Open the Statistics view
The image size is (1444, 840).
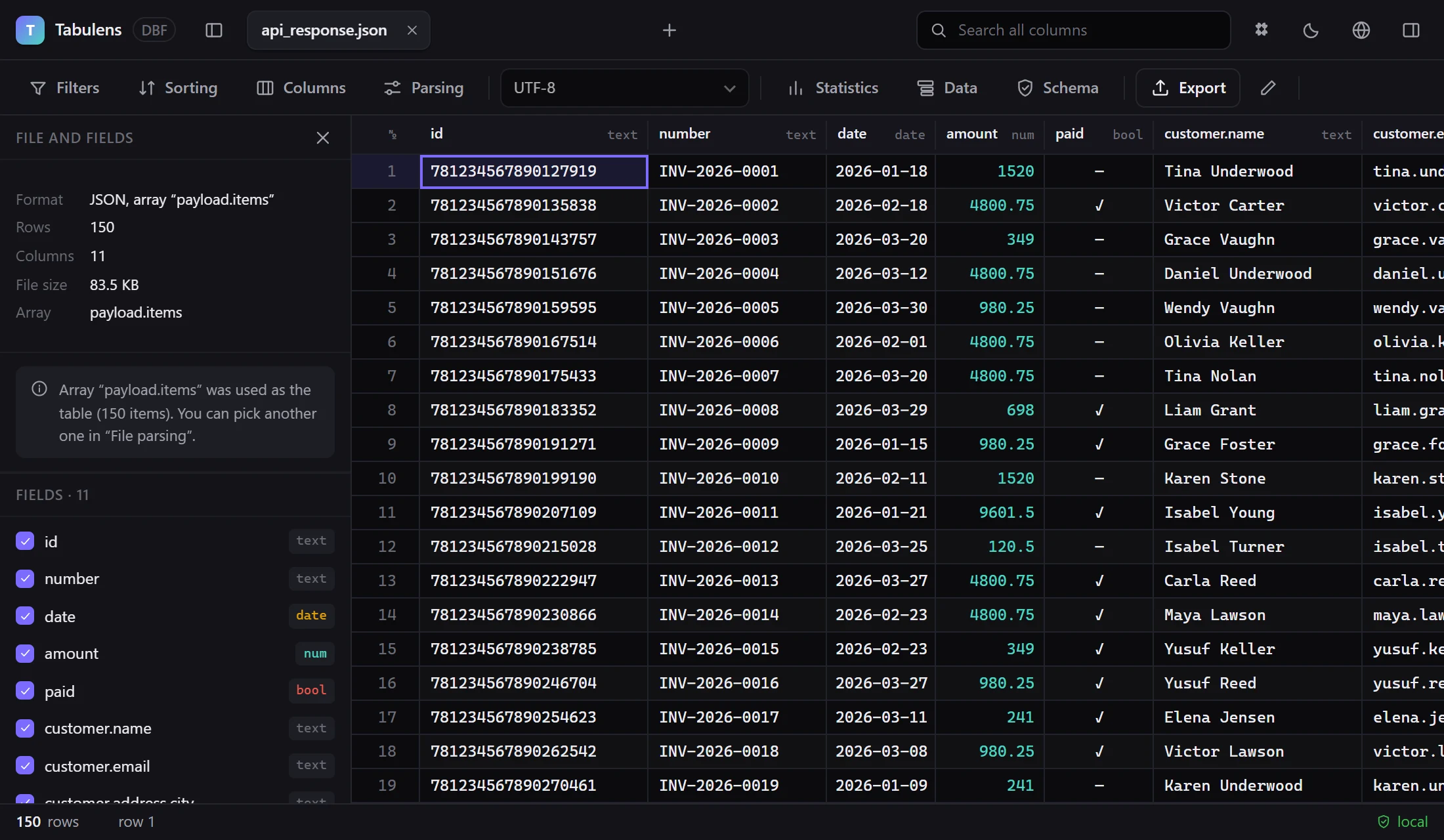(833, 88)
